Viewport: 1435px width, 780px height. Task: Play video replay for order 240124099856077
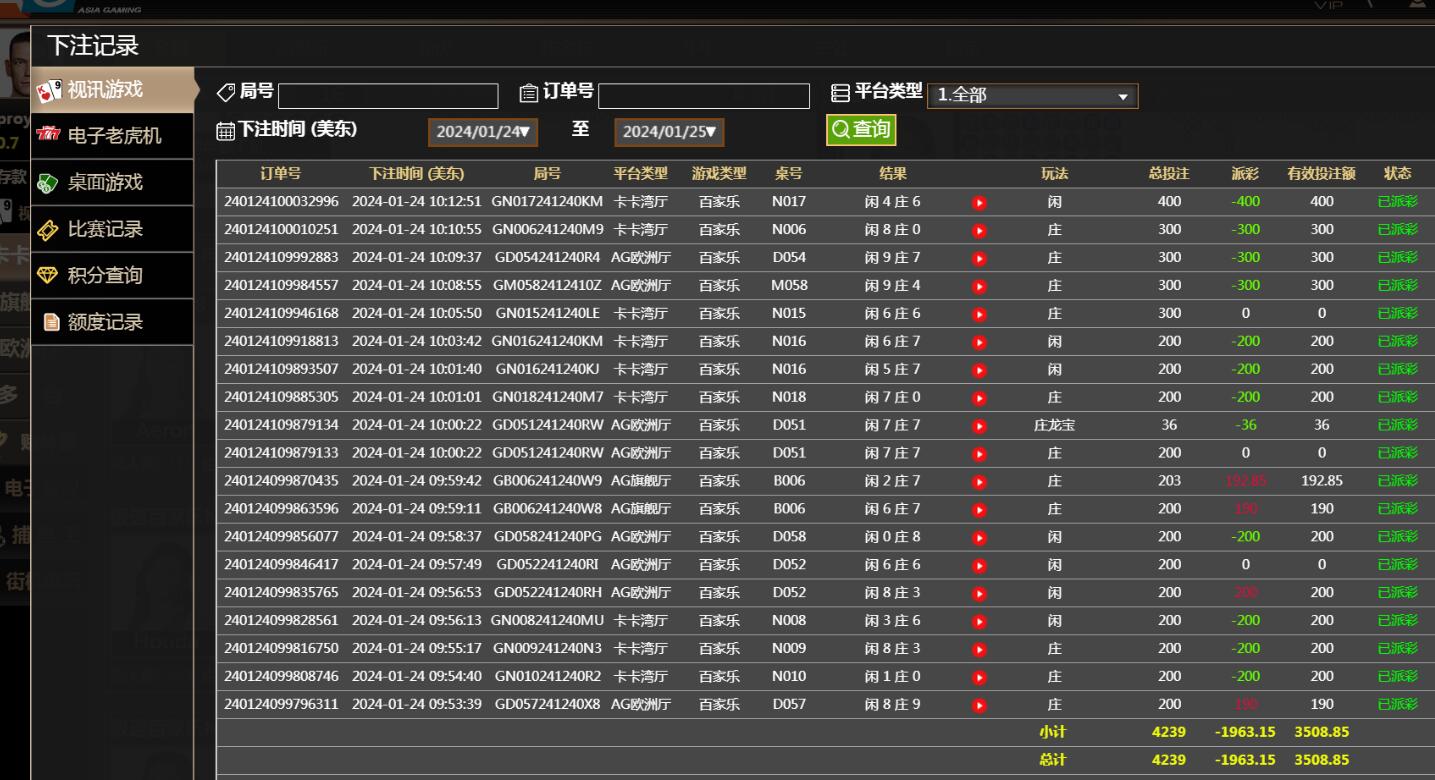click(979, 538)
